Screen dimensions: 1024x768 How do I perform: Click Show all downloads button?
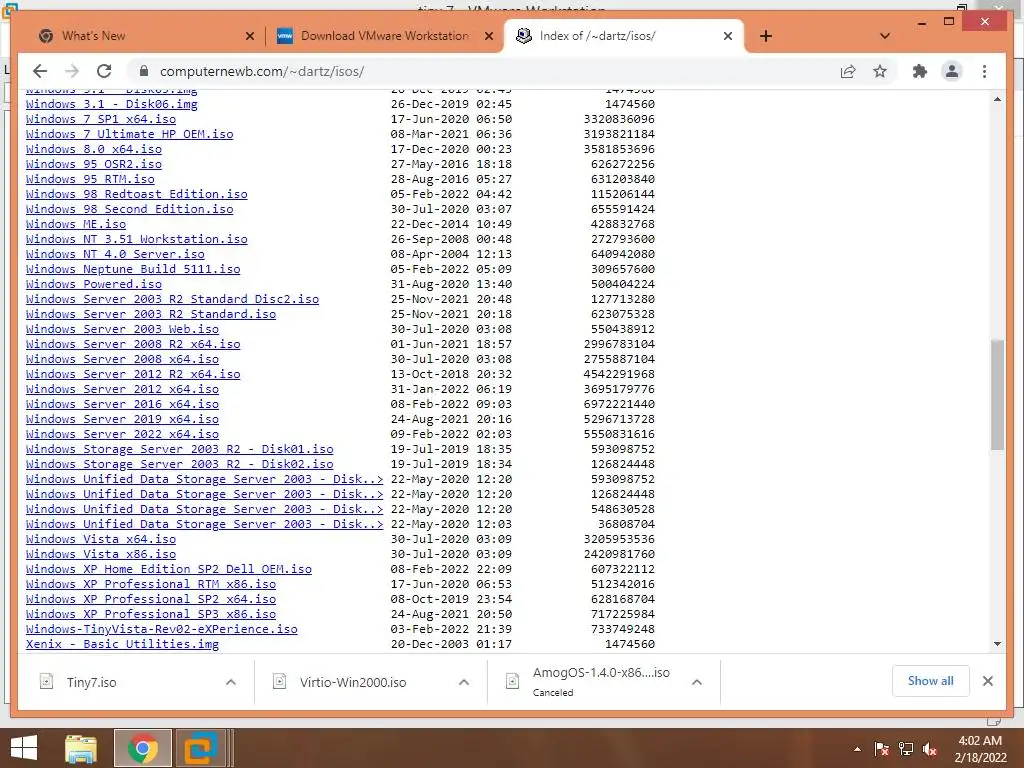coord(931,681)
